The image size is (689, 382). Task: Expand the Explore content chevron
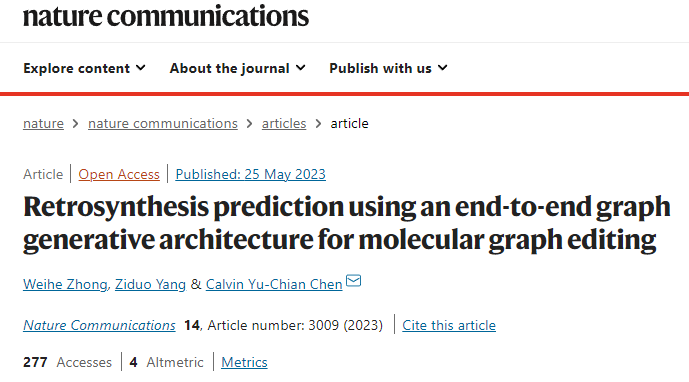pos(141,68)
